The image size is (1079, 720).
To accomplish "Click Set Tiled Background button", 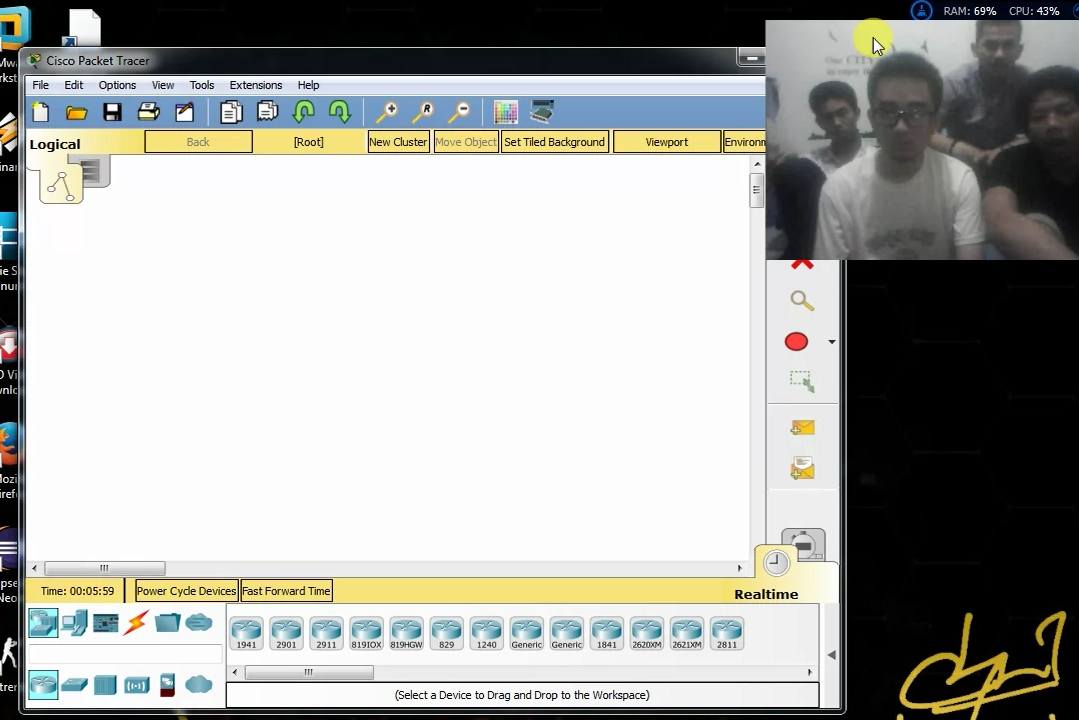I will coord(555,142).
